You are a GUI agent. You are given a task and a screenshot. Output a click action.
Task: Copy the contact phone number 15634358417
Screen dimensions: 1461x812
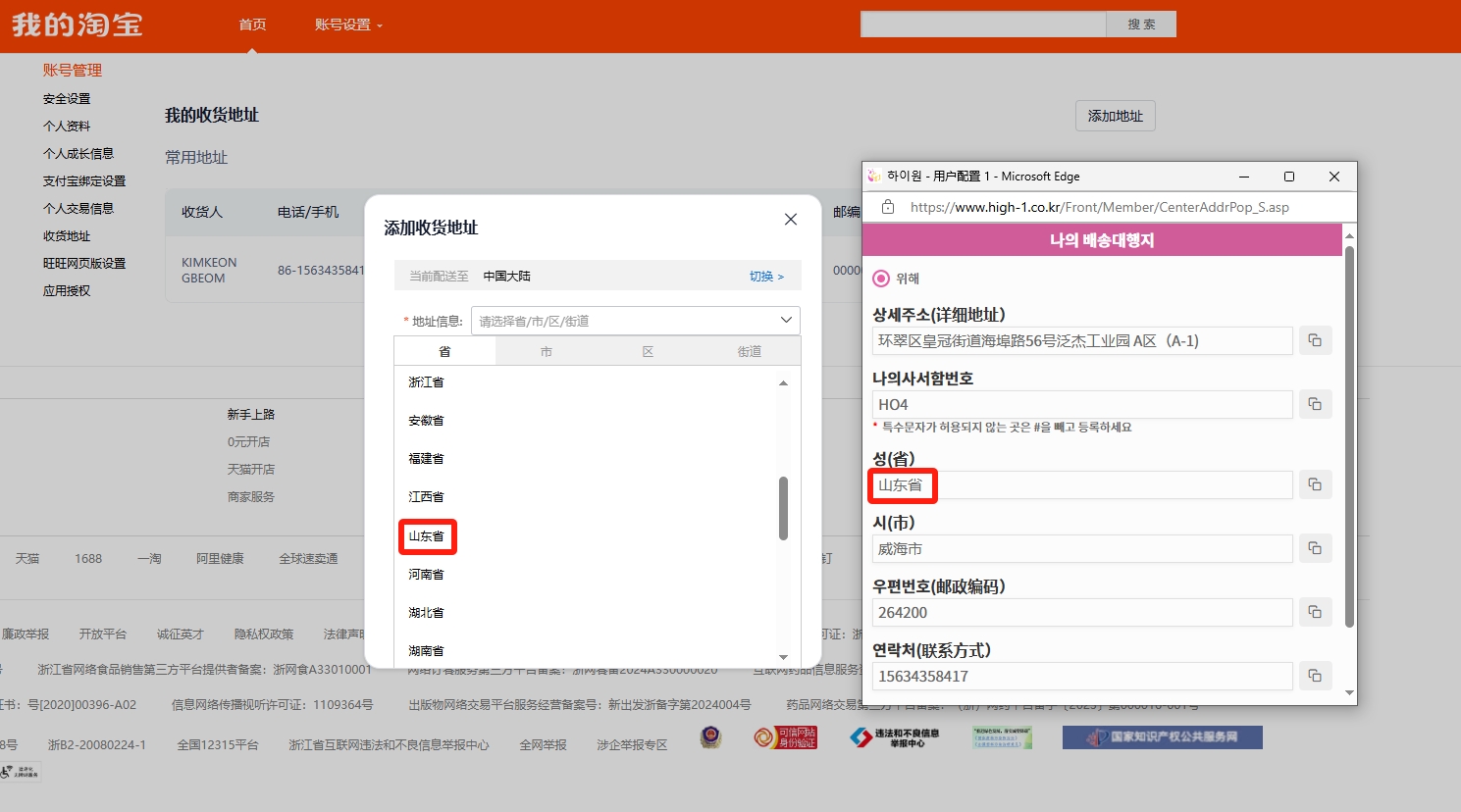(x=1315, y=676)
